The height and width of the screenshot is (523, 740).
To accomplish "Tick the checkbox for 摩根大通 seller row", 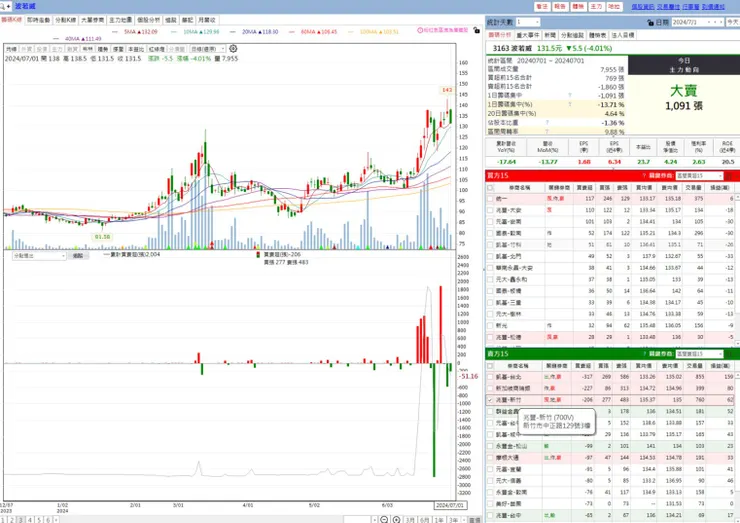I will pyautogui.click(x=490, y=457).
